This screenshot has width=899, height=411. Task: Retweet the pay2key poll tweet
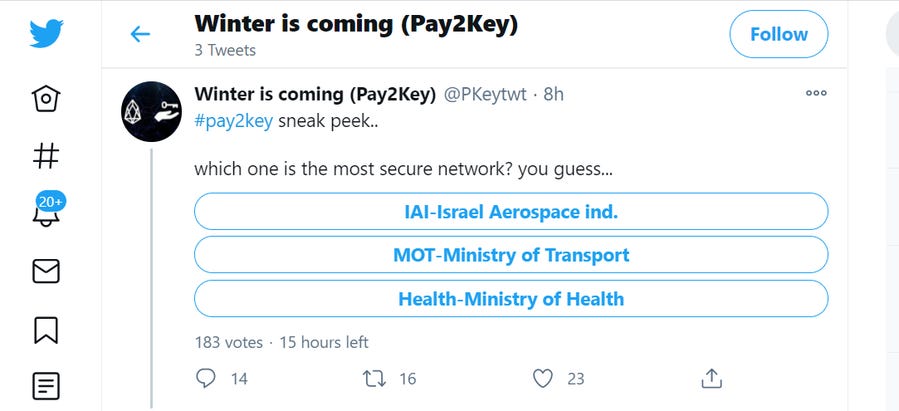coord(374,378)
